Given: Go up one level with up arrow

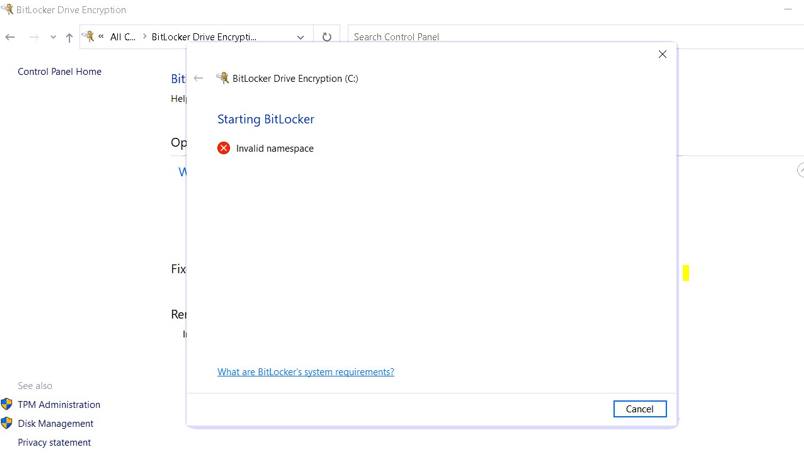Looking at the screenshot, I should [x=69, y=37].
